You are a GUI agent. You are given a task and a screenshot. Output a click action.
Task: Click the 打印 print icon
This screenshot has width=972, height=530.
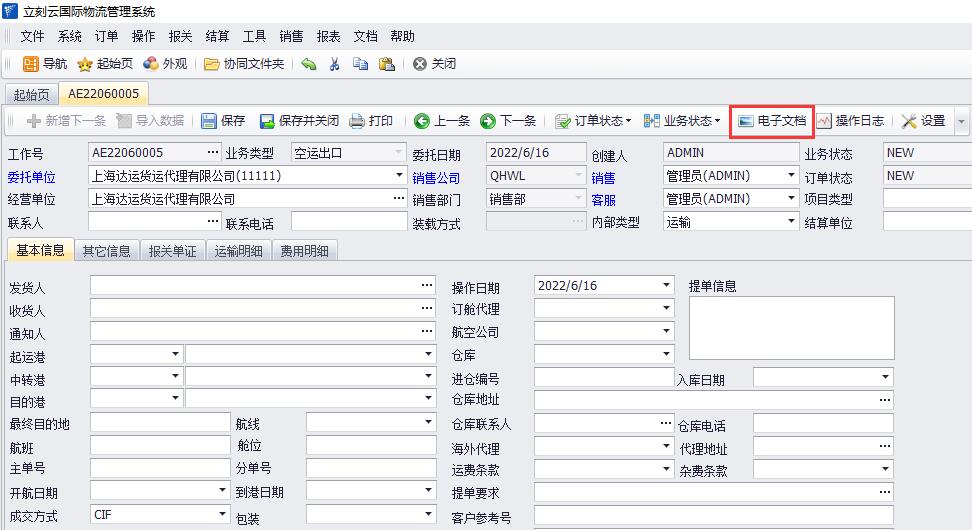pos(357,121)
